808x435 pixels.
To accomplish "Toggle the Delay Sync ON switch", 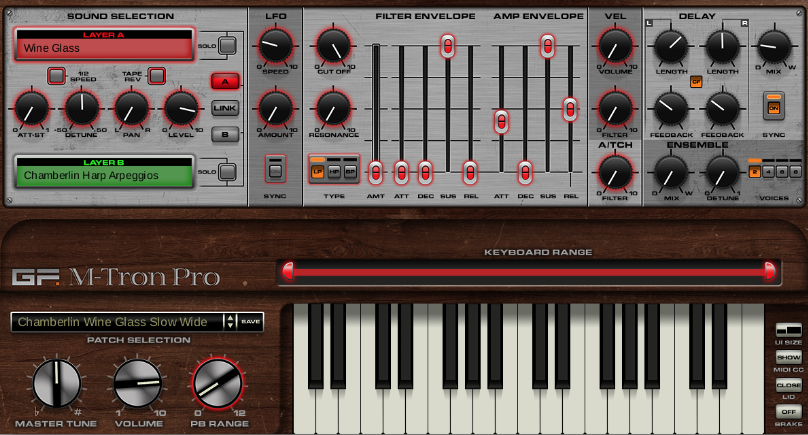I will click(773, 106).
